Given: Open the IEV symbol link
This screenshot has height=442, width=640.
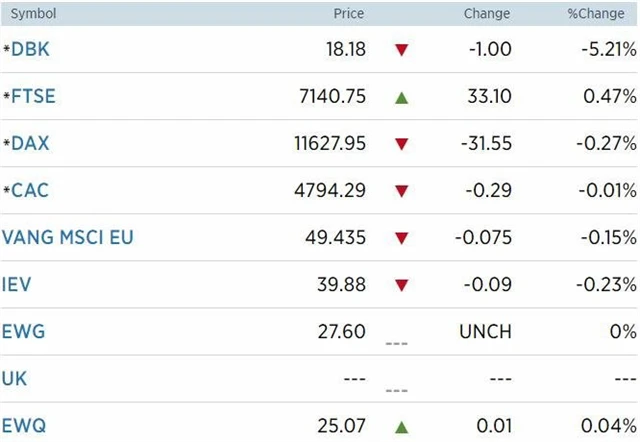Looking at the screenshot, I should 17,286.
